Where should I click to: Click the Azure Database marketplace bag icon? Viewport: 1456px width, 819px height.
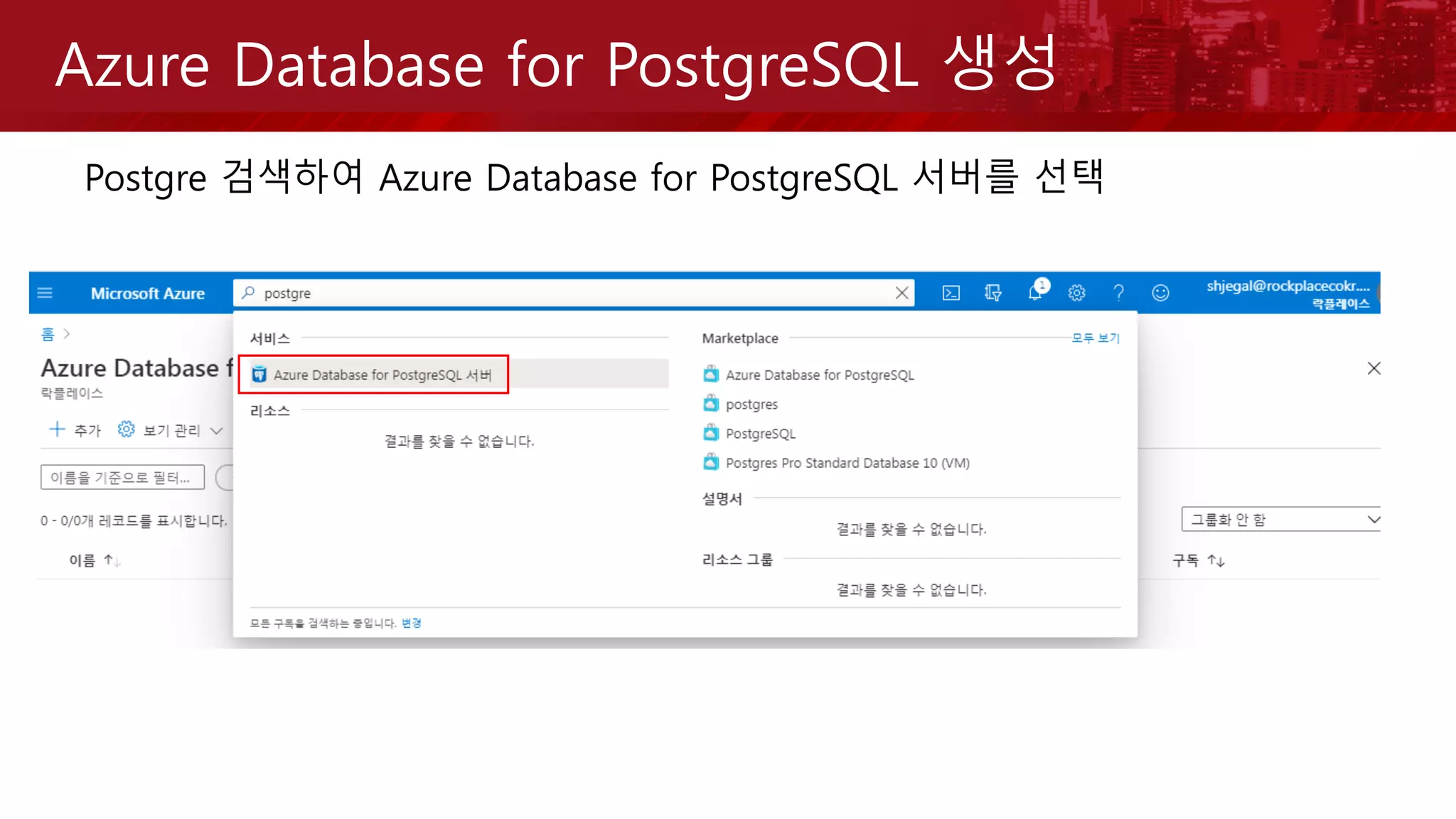711,374
